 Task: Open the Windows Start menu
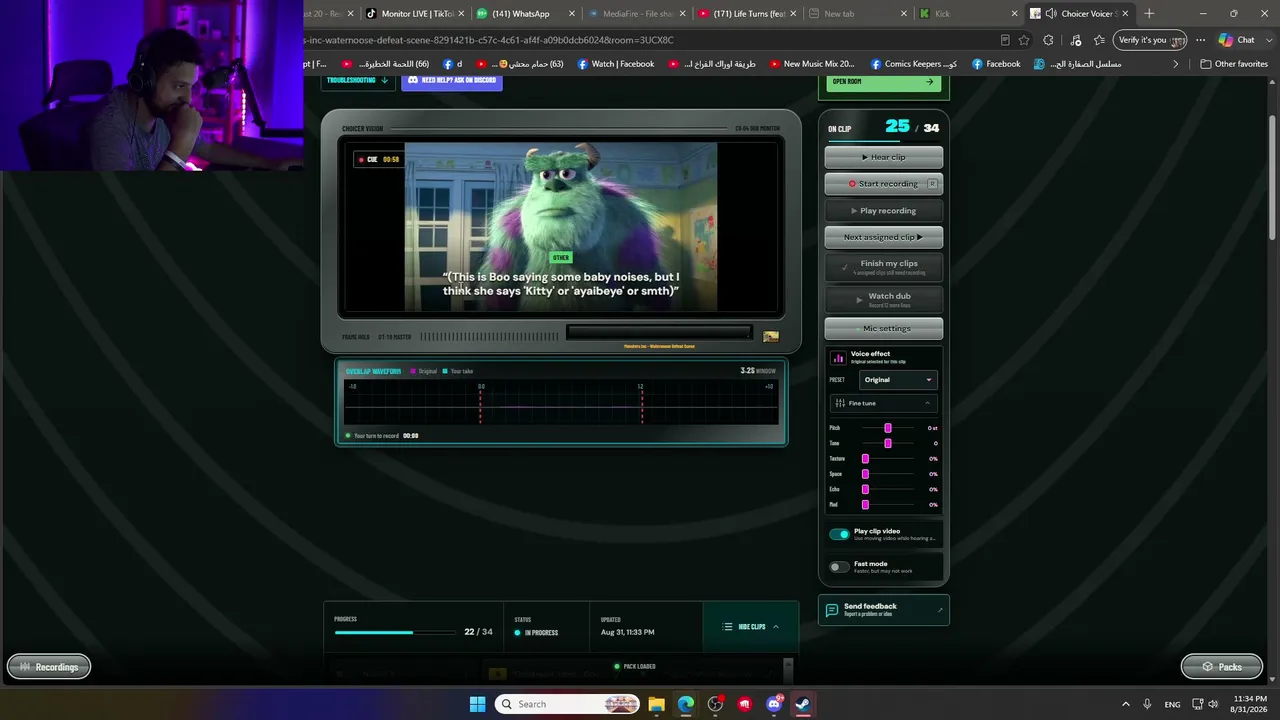point(477,704)
